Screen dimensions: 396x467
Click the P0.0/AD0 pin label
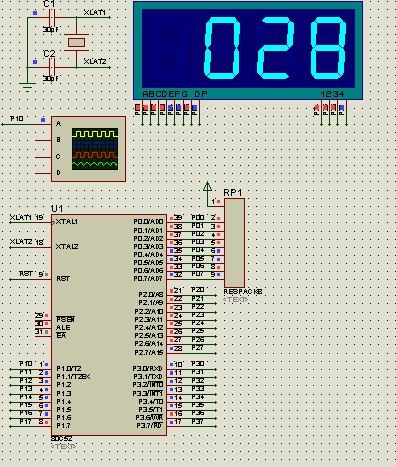tap(148, 222)
